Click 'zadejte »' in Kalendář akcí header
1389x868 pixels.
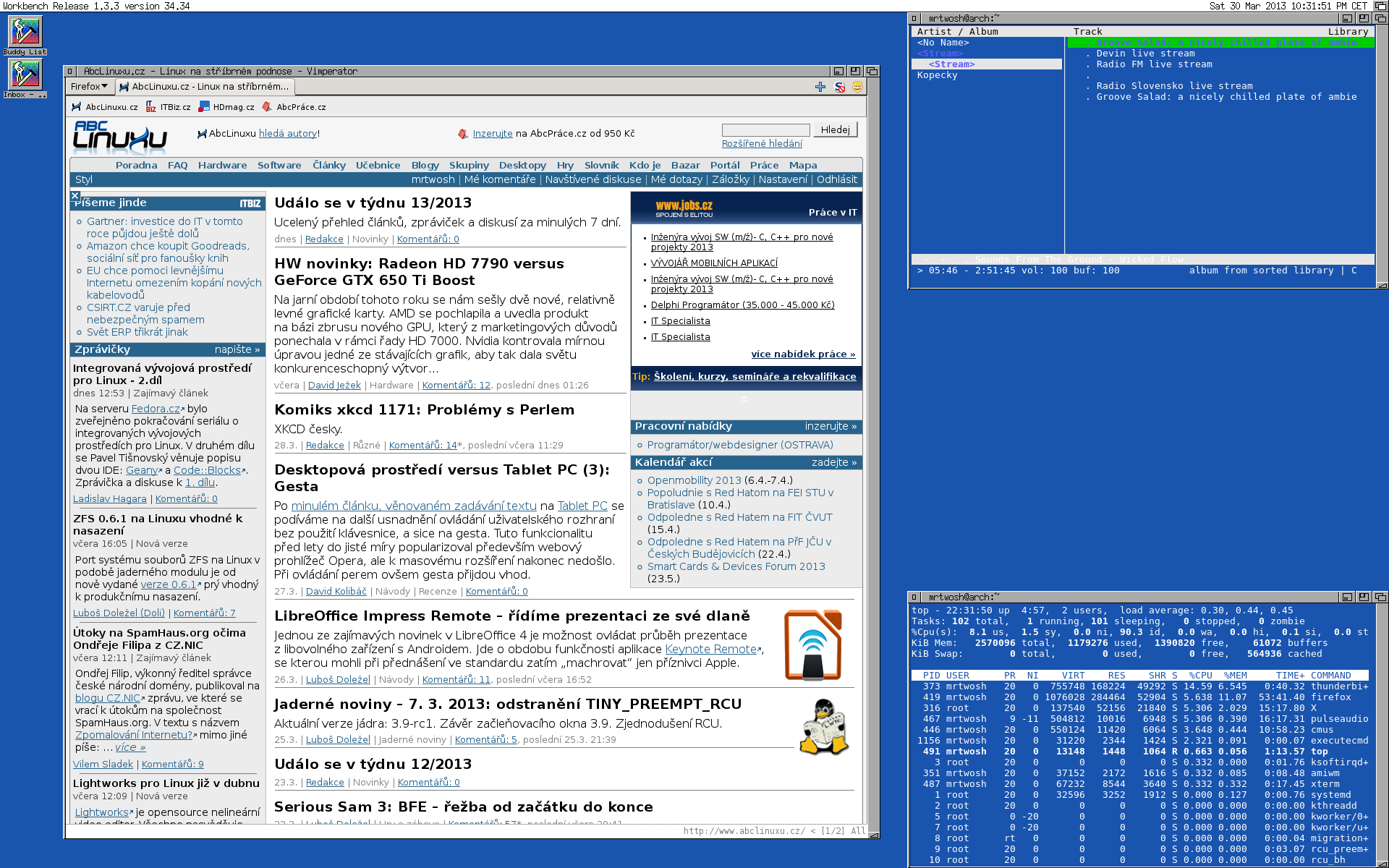[x=834, y=462]
